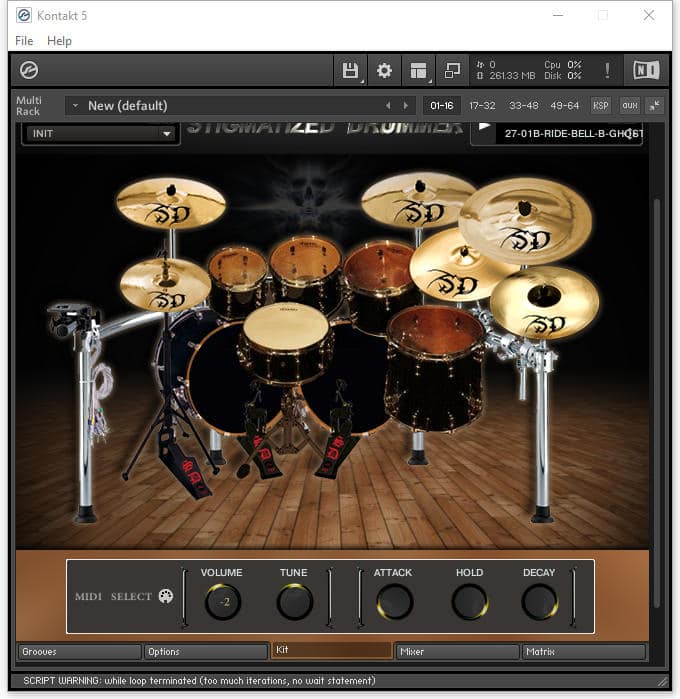Click the hi-hat foot pedal

[185, 466]
